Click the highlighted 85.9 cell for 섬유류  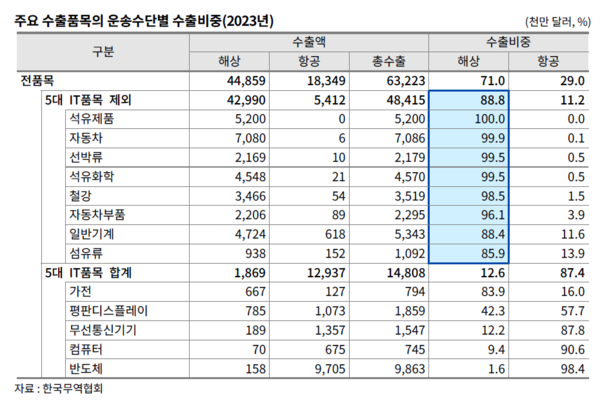472,252
